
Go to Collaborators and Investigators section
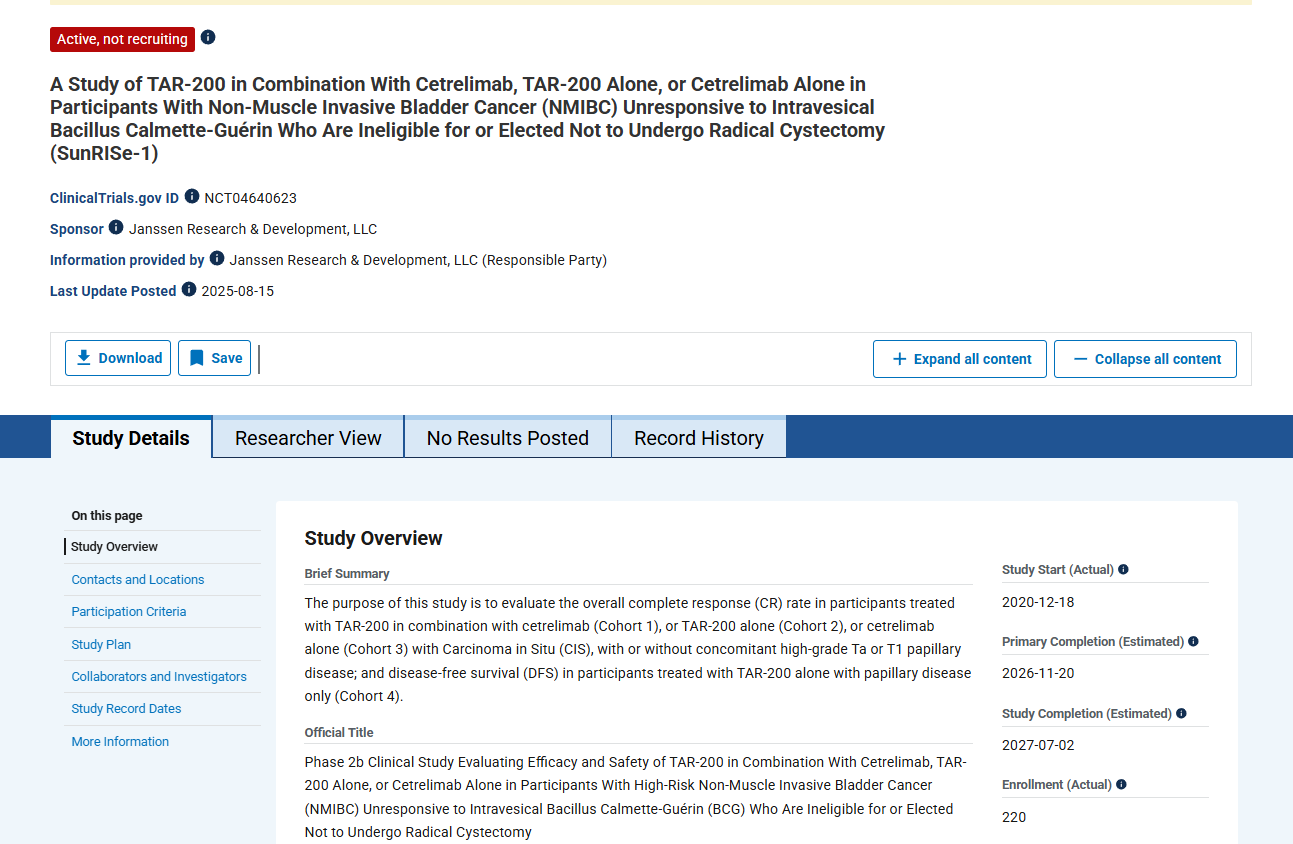click(x=159, y=676)
